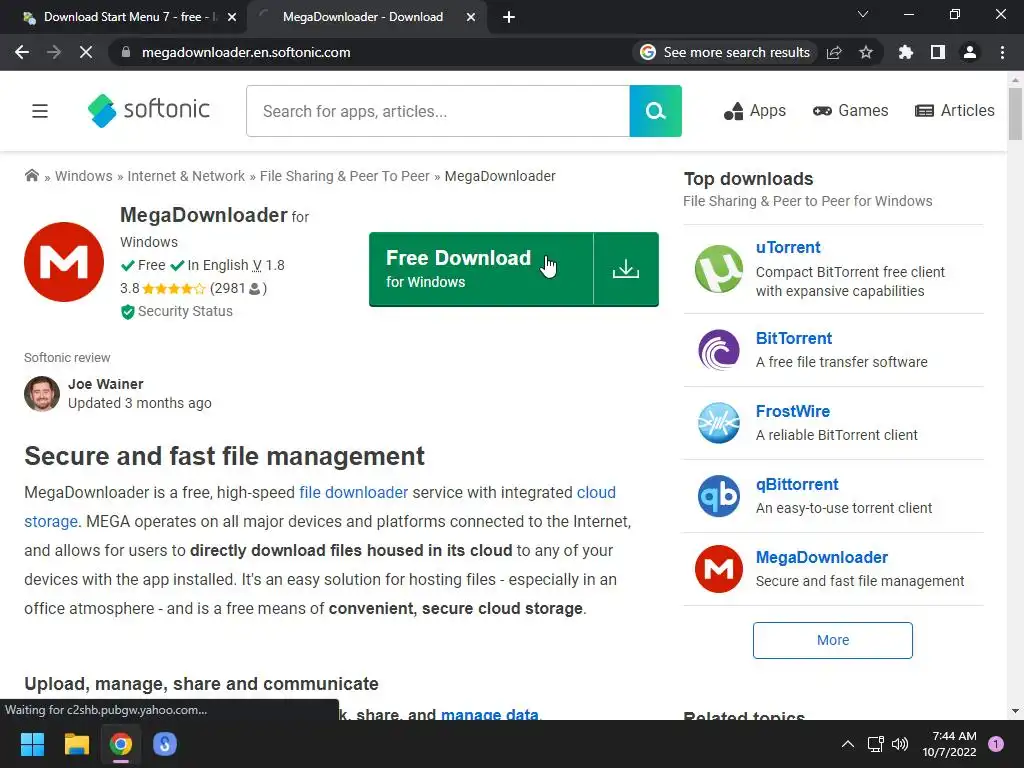Select the MegaDownloader - Download tab

[363, 17]
